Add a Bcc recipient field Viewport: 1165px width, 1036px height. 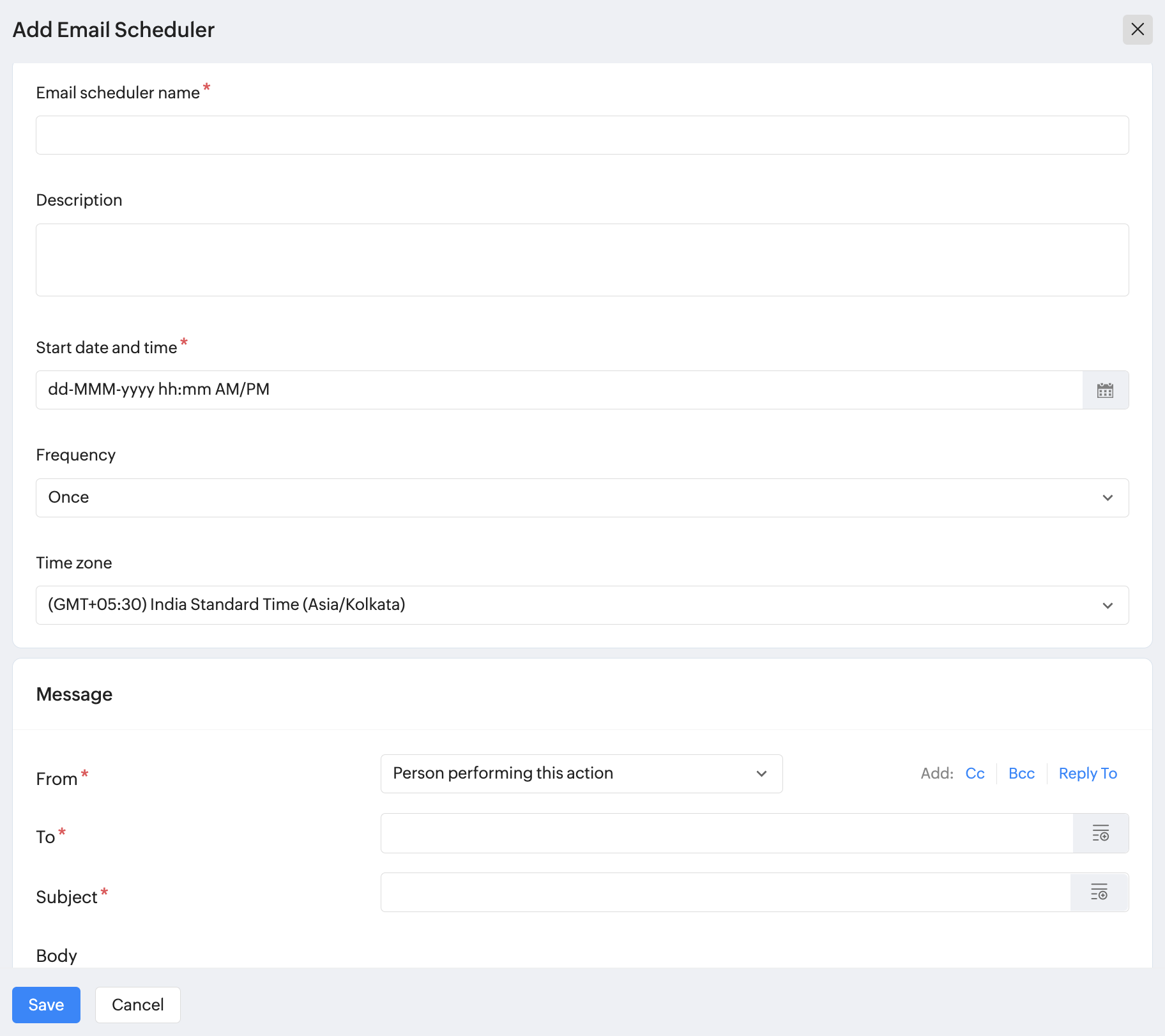click(x=1021, y=773)
